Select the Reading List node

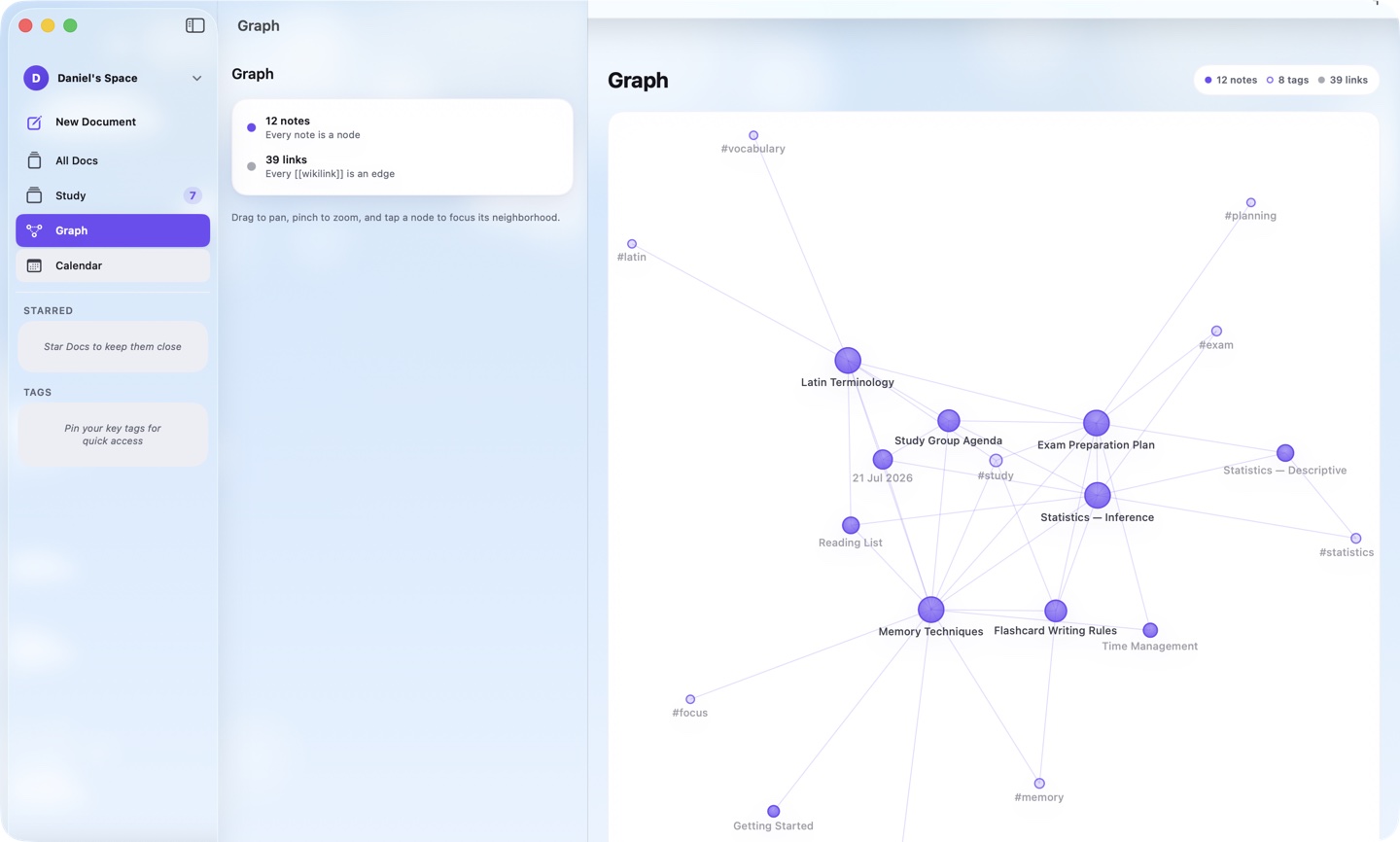pos(851,525)
